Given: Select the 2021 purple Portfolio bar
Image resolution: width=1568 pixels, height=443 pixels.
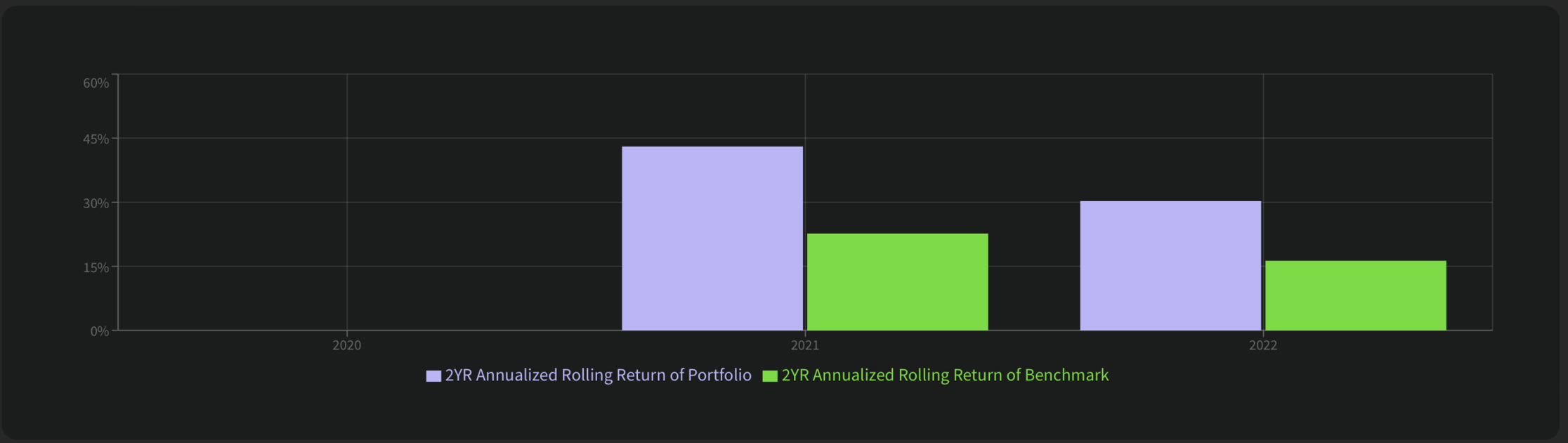Looking at the screenshot, I should point(712,238).
